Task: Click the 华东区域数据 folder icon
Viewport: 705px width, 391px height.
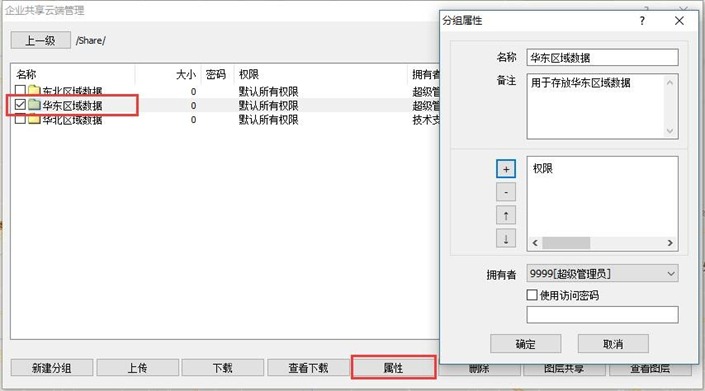Action: [34, 105]
